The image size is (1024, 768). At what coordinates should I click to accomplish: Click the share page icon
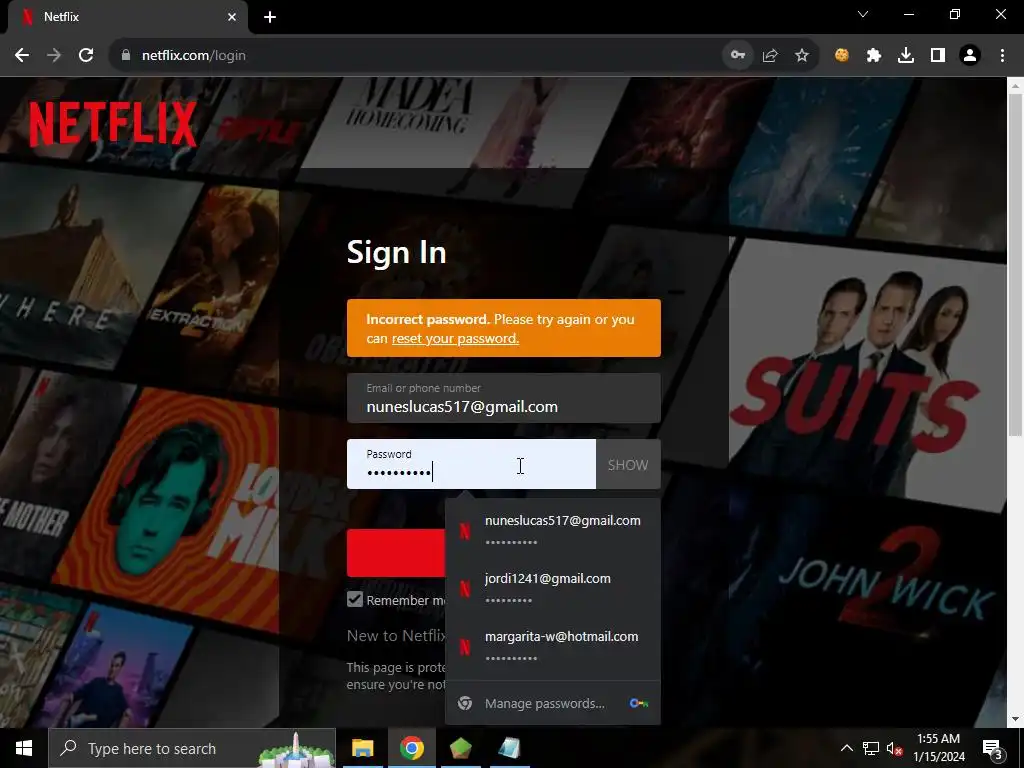770,56
